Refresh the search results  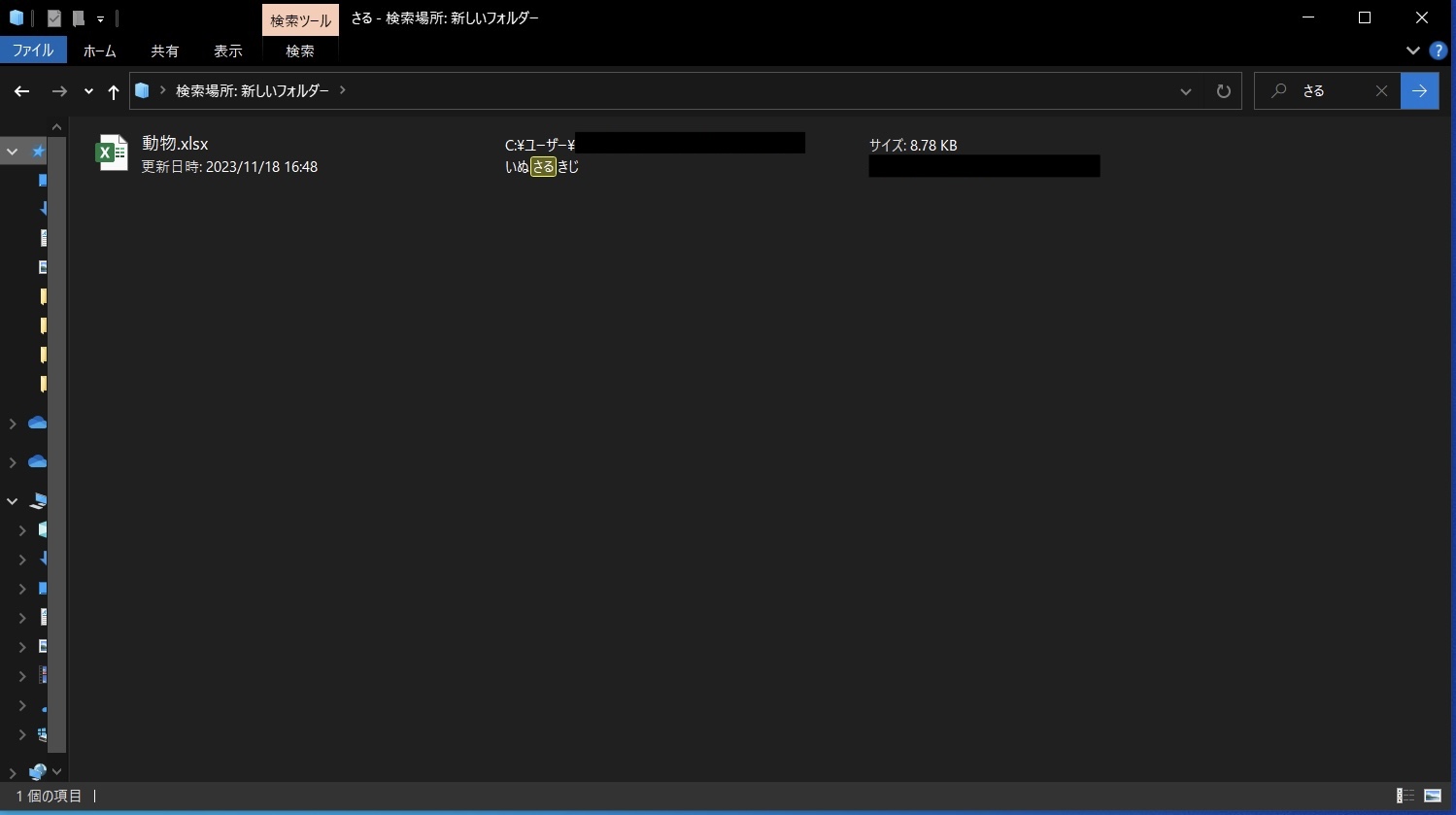(x=1224, y=91)
